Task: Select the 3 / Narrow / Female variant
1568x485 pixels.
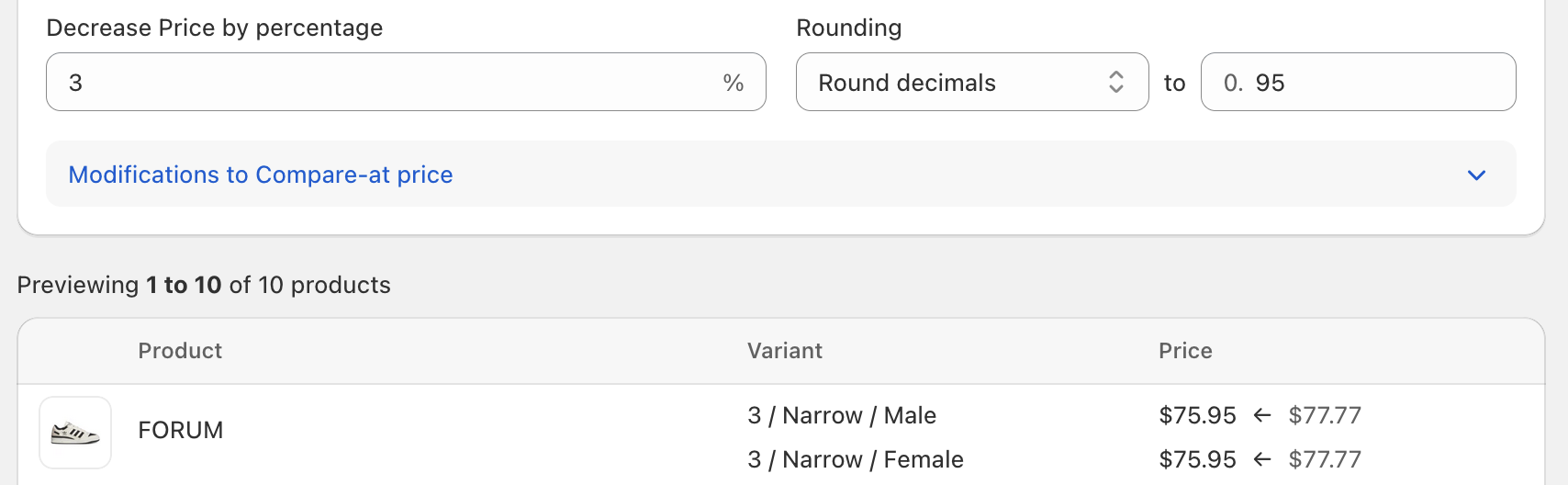Action: pyautogui.click(x=856, y=459)
